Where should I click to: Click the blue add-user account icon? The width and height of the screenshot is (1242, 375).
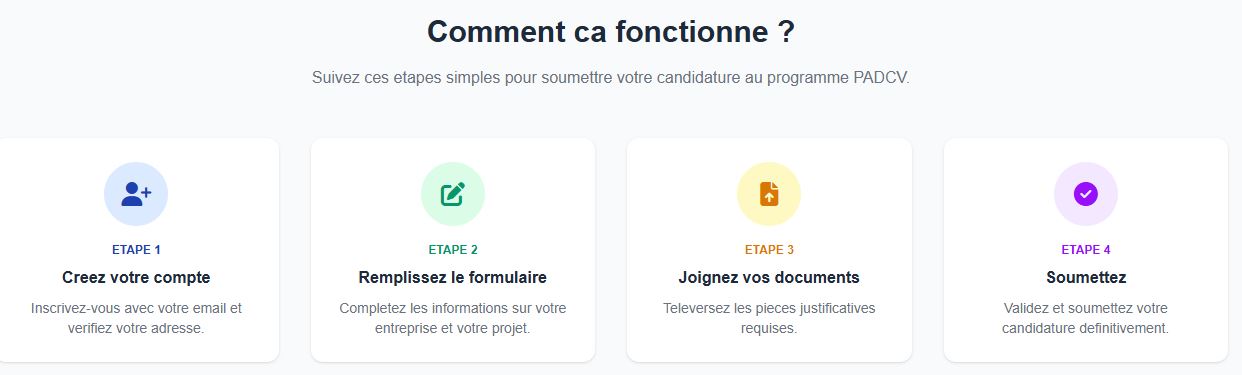point(136,194)
